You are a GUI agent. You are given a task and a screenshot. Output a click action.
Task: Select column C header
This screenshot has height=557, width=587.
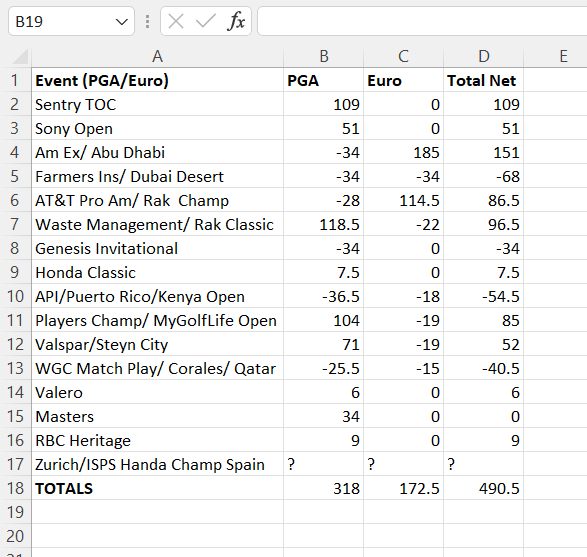point(404,57)
